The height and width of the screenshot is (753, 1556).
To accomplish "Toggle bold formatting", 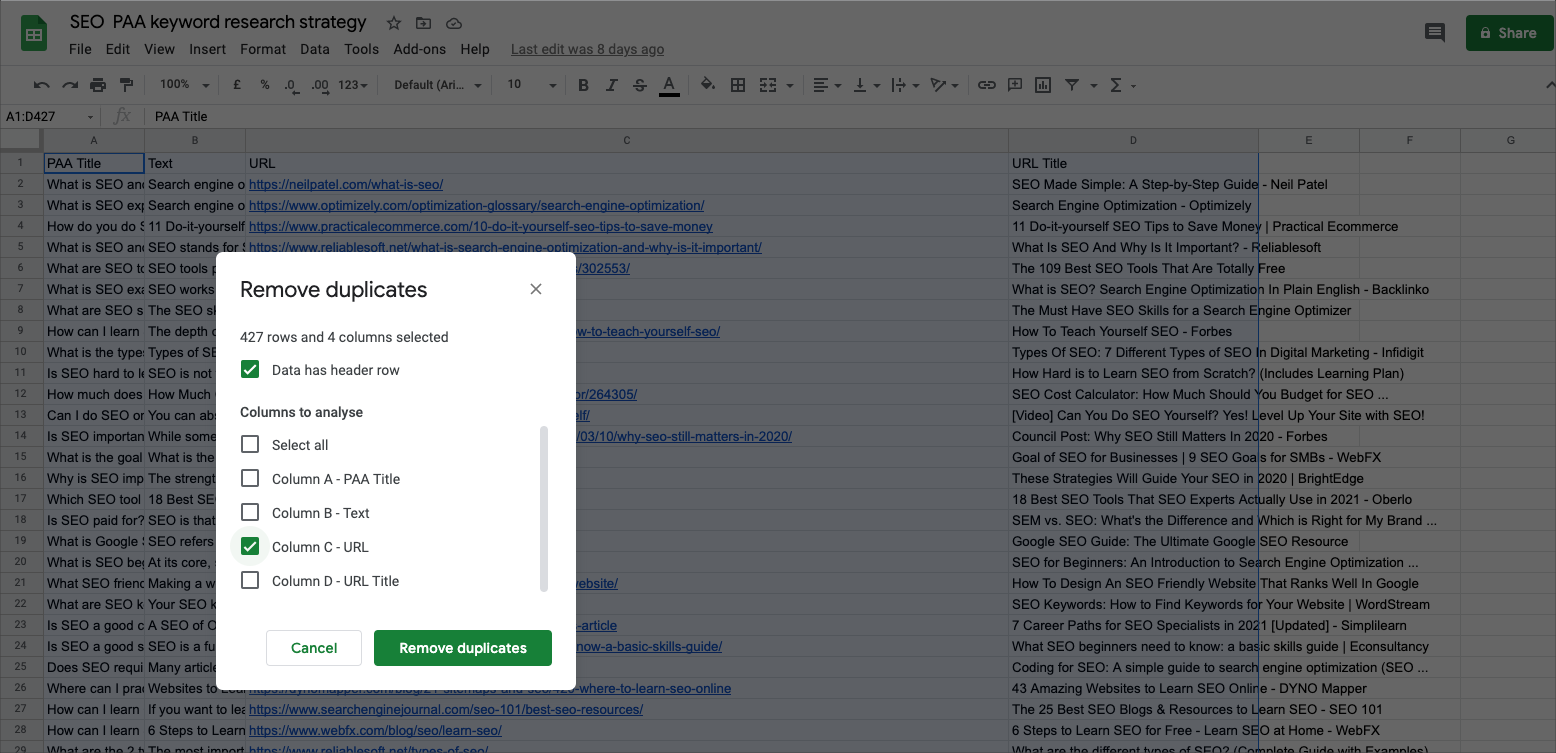I will (x=584, y=85).
